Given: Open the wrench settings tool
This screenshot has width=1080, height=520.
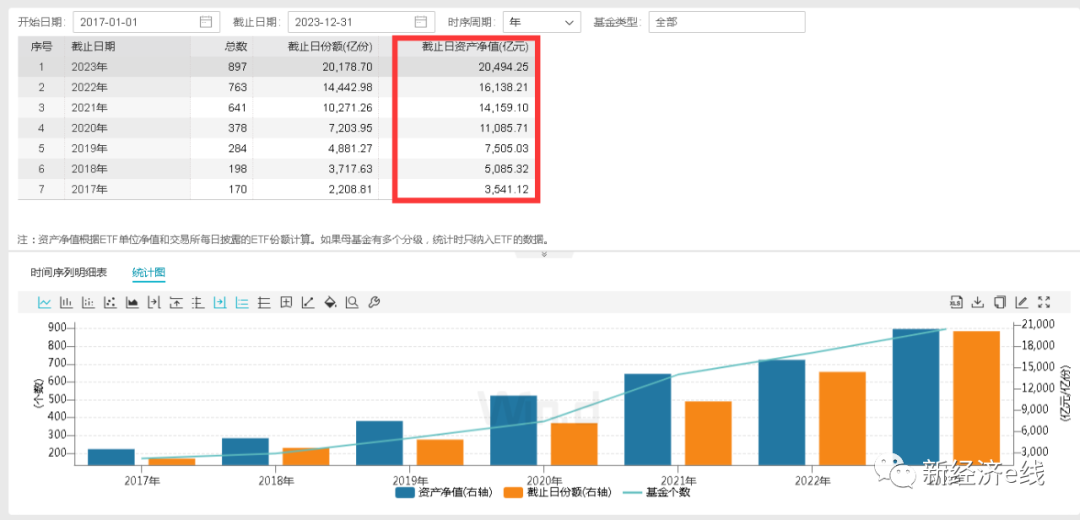Looking at the screenshot, I should 374,302.
